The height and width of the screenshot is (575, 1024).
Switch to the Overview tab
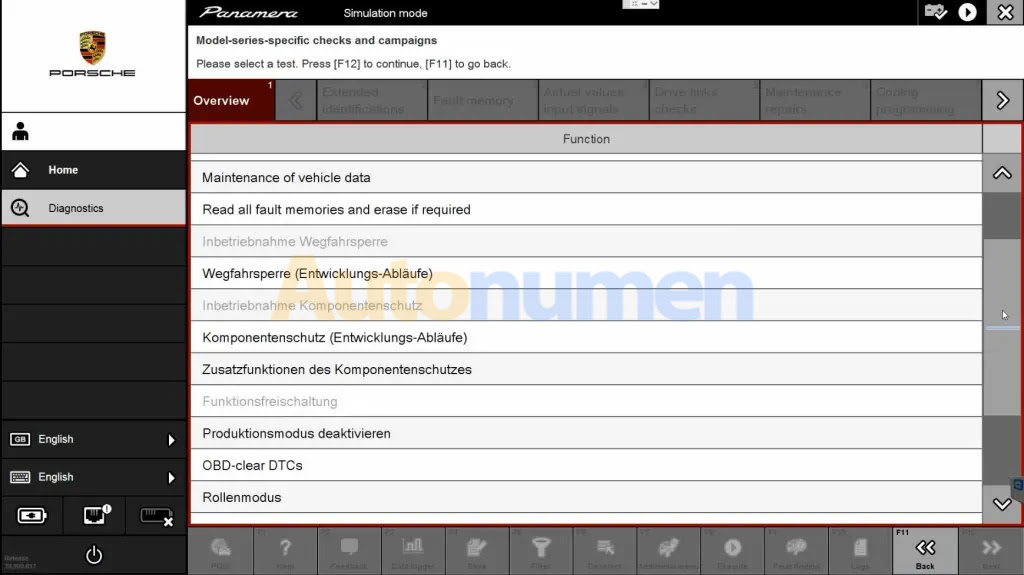click(230, 101)
